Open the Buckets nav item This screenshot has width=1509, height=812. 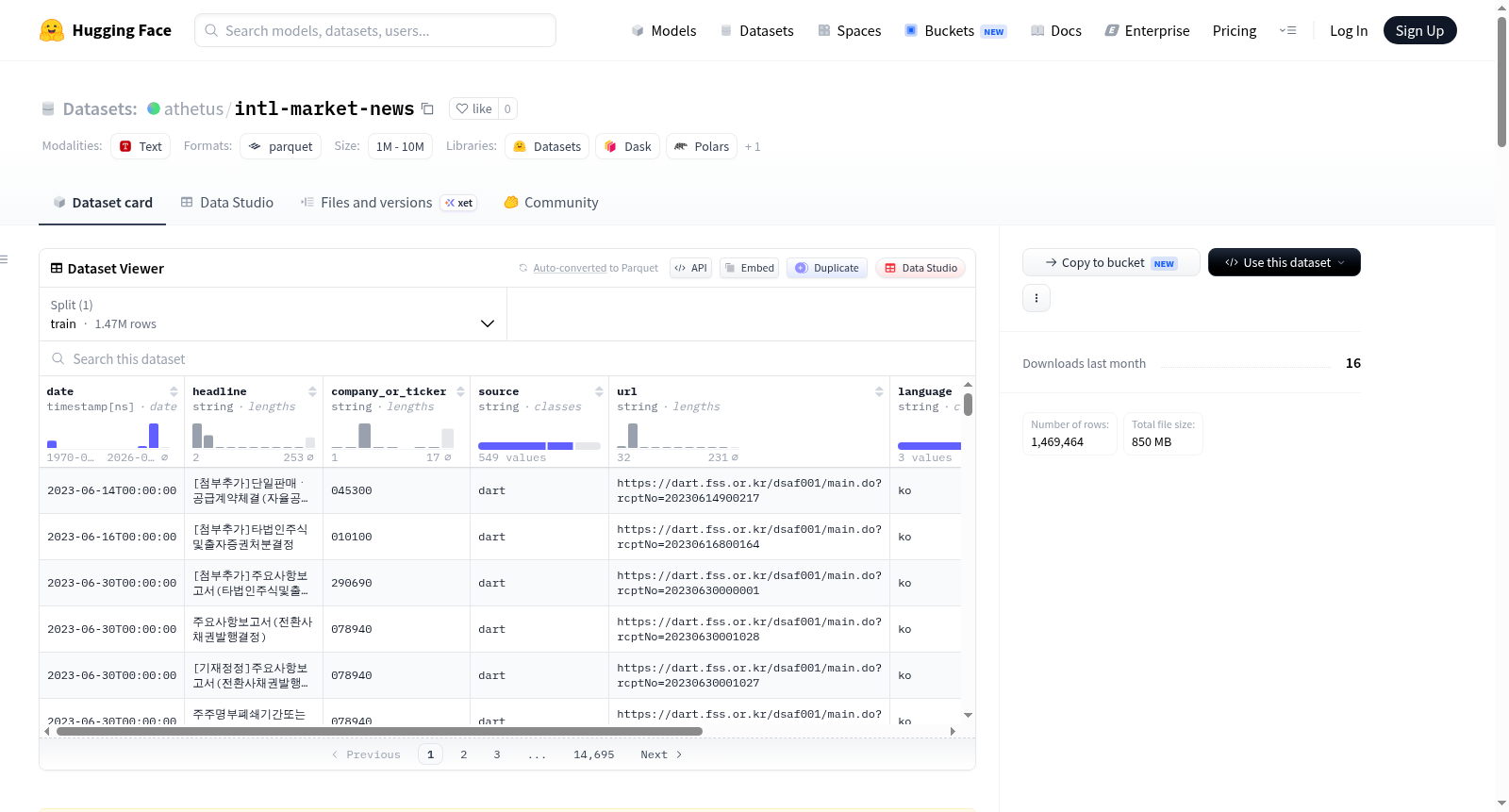point(955,30)
